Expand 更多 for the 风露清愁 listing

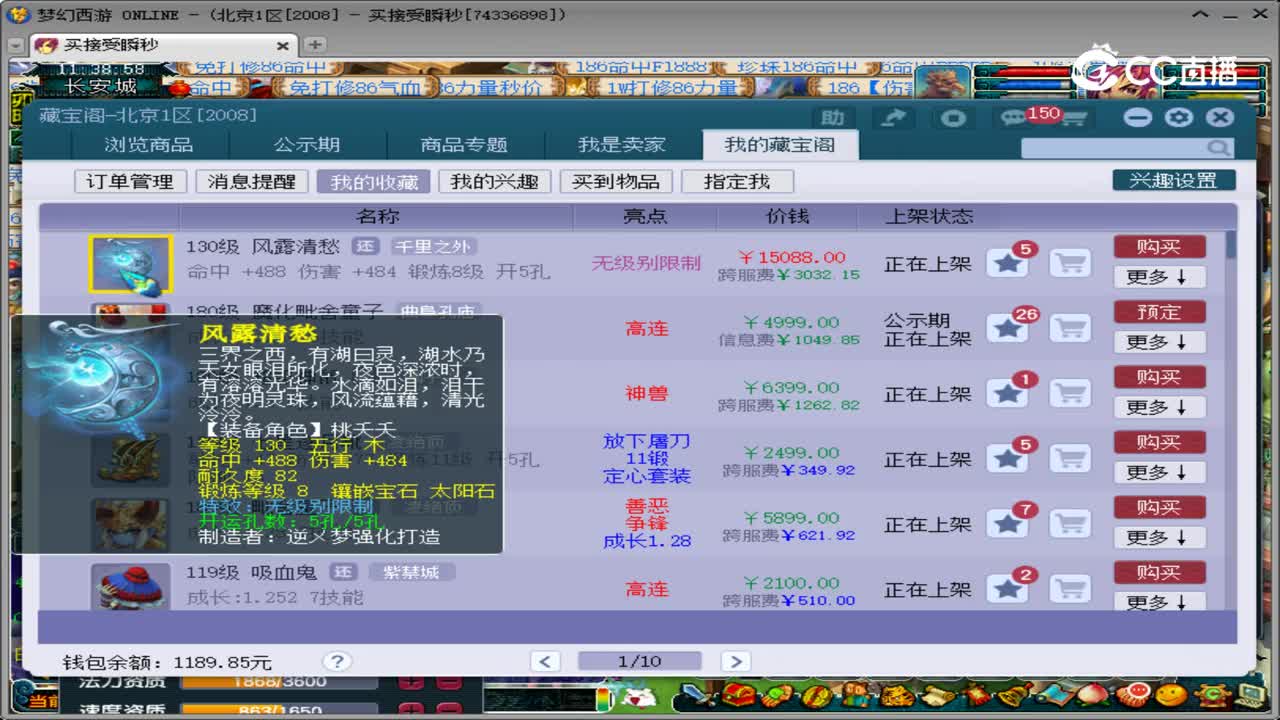coord(1159,277)
